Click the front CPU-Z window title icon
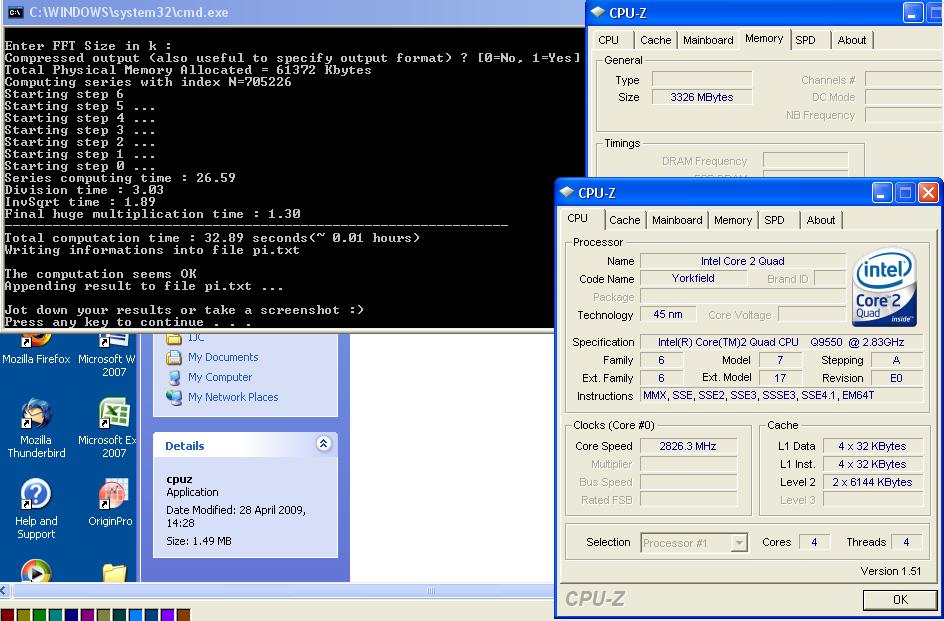The width and height of the screenshot is (944, 621). click(x=567, y=193)
